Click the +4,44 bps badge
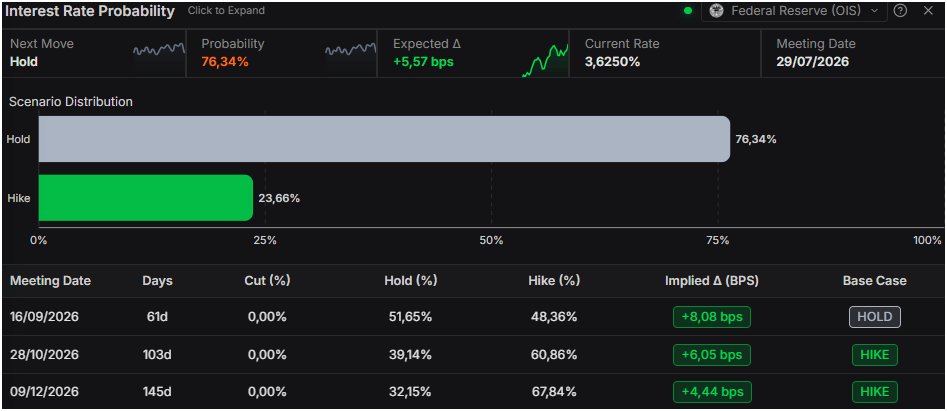947x411 pixels. (x=712, y=392)
